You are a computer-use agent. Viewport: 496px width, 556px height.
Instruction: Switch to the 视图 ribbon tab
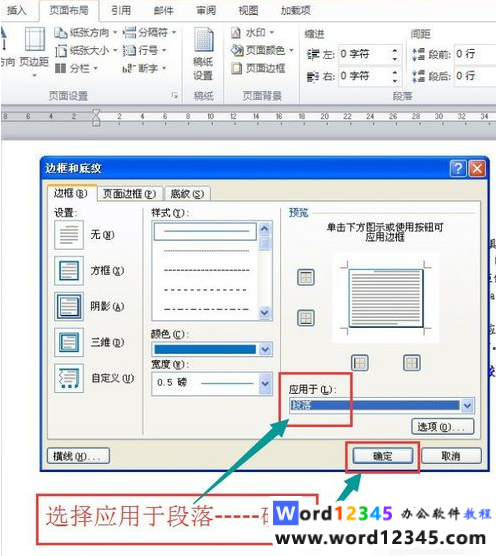[249, 11]
